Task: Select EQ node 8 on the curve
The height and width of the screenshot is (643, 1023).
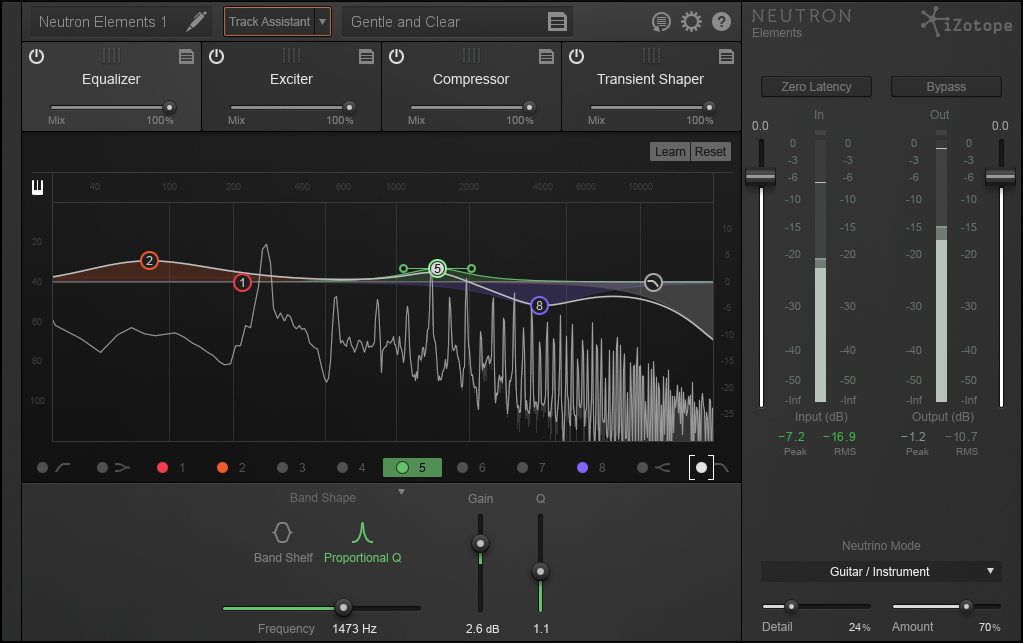Action: (539, 305)
